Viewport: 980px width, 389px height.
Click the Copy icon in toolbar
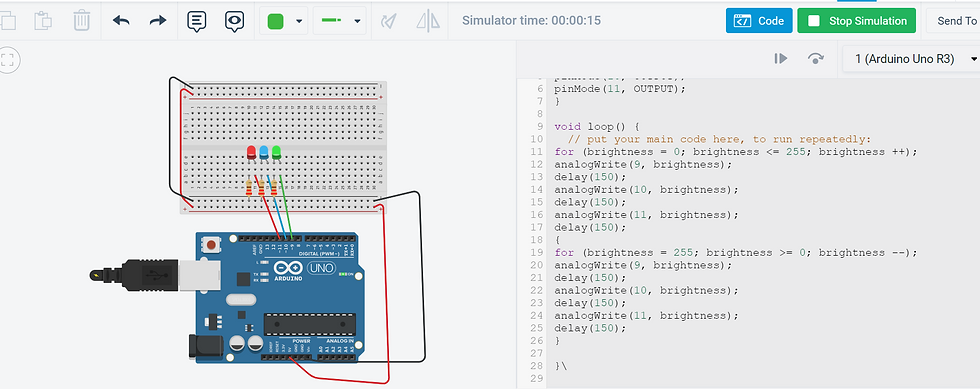coord(8,21)
